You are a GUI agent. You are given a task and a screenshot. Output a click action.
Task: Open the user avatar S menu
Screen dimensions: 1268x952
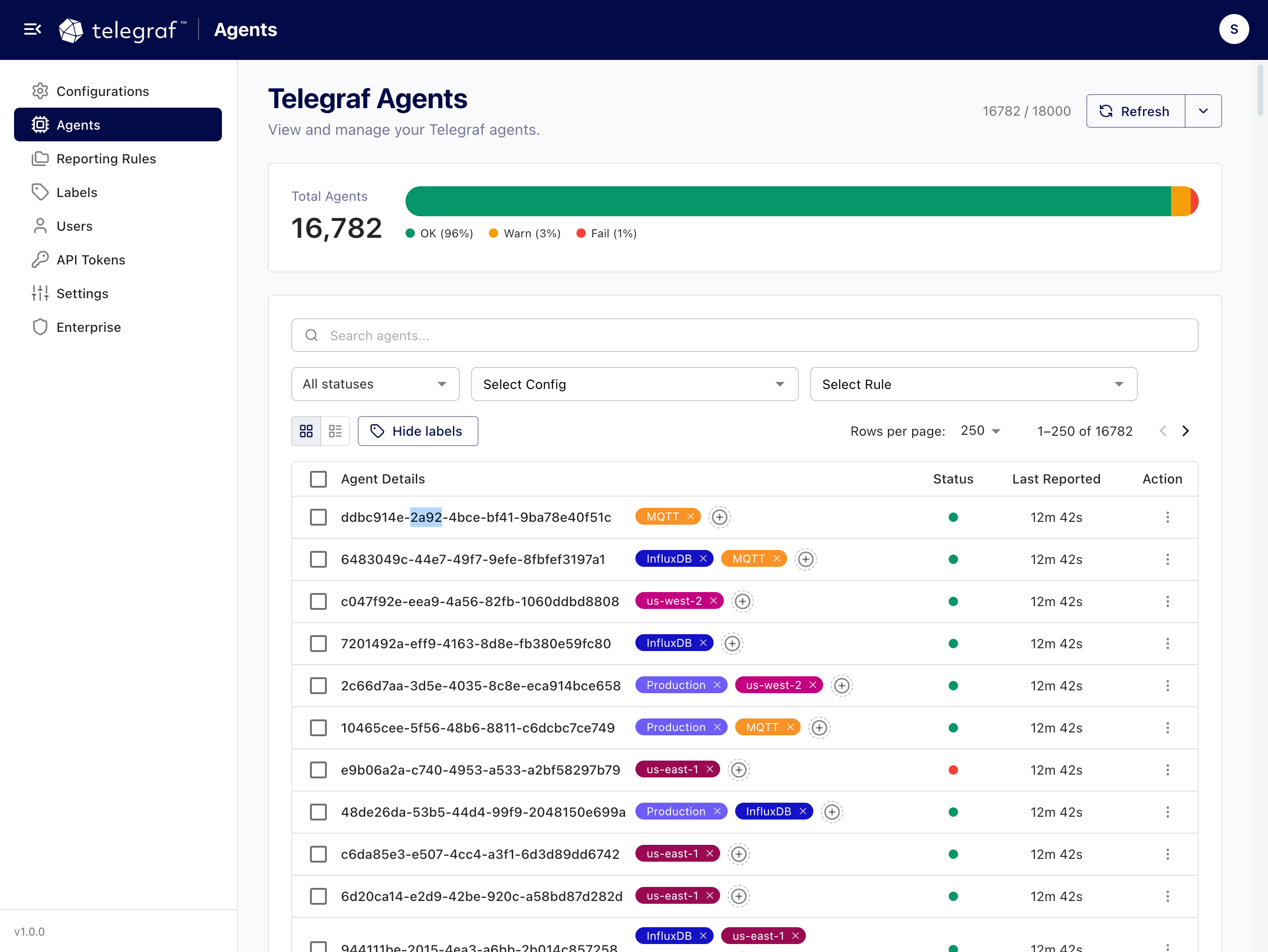pyautogui.click(x=1234, y=29)
